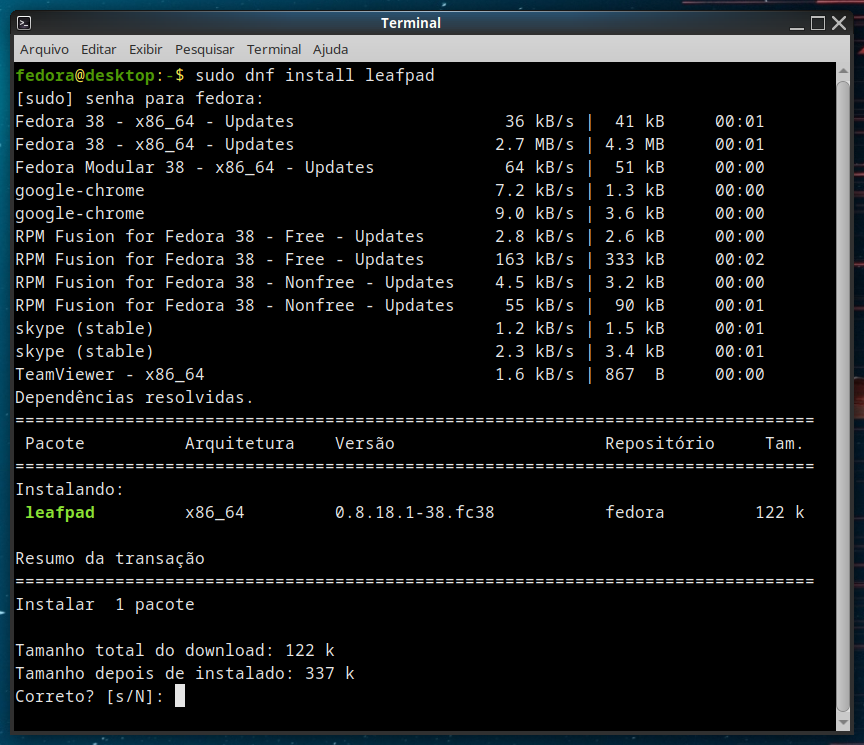Click the 00:02 time value
This screenshot has width=864, height=745.
(739, 260)
